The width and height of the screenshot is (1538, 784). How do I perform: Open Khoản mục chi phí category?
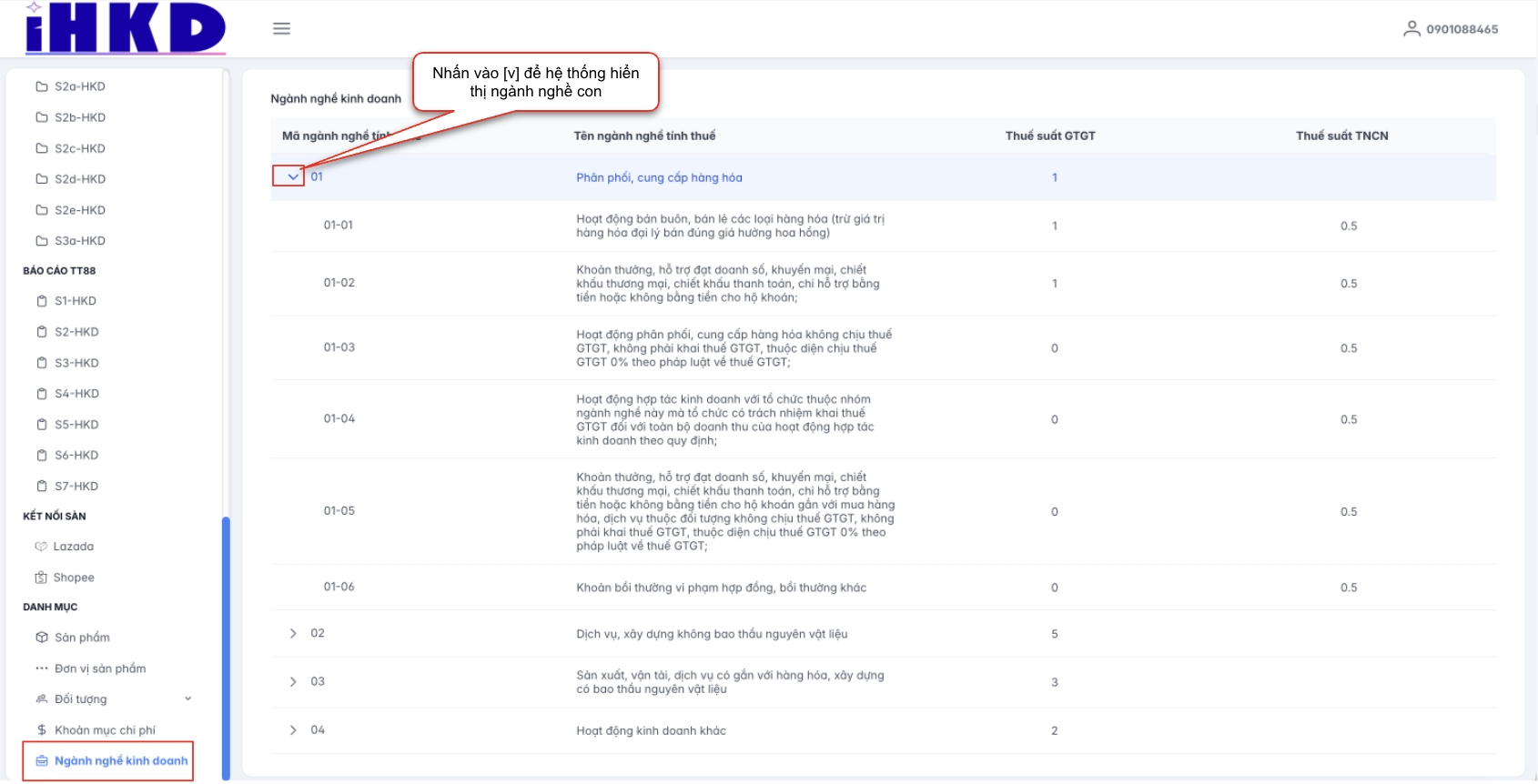105,730
